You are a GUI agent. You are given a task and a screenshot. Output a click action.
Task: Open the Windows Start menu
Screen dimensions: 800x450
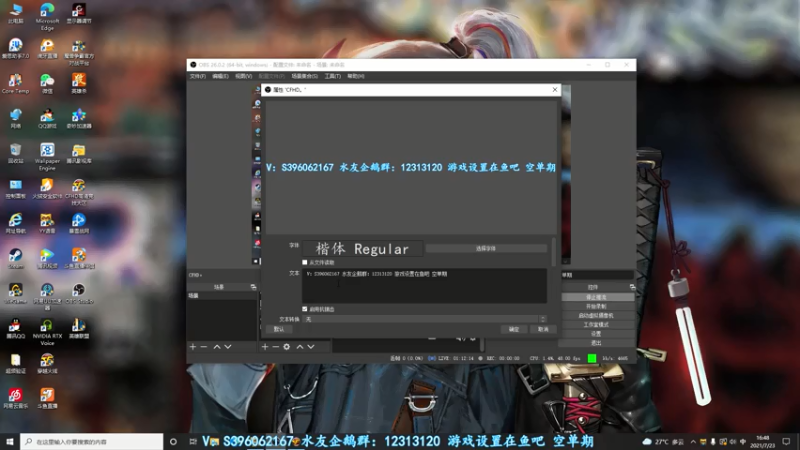10,441
